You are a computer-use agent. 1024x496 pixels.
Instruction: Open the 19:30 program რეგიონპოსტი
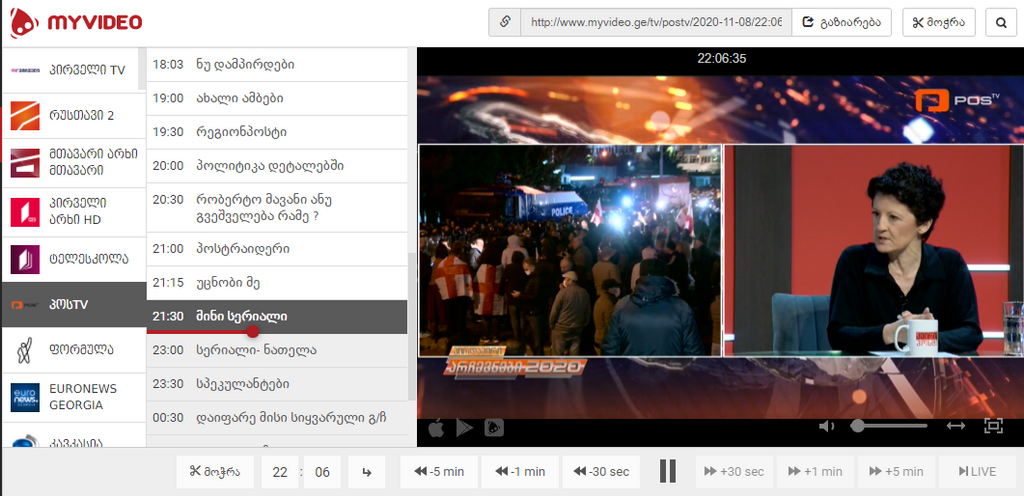pos(277,132)
